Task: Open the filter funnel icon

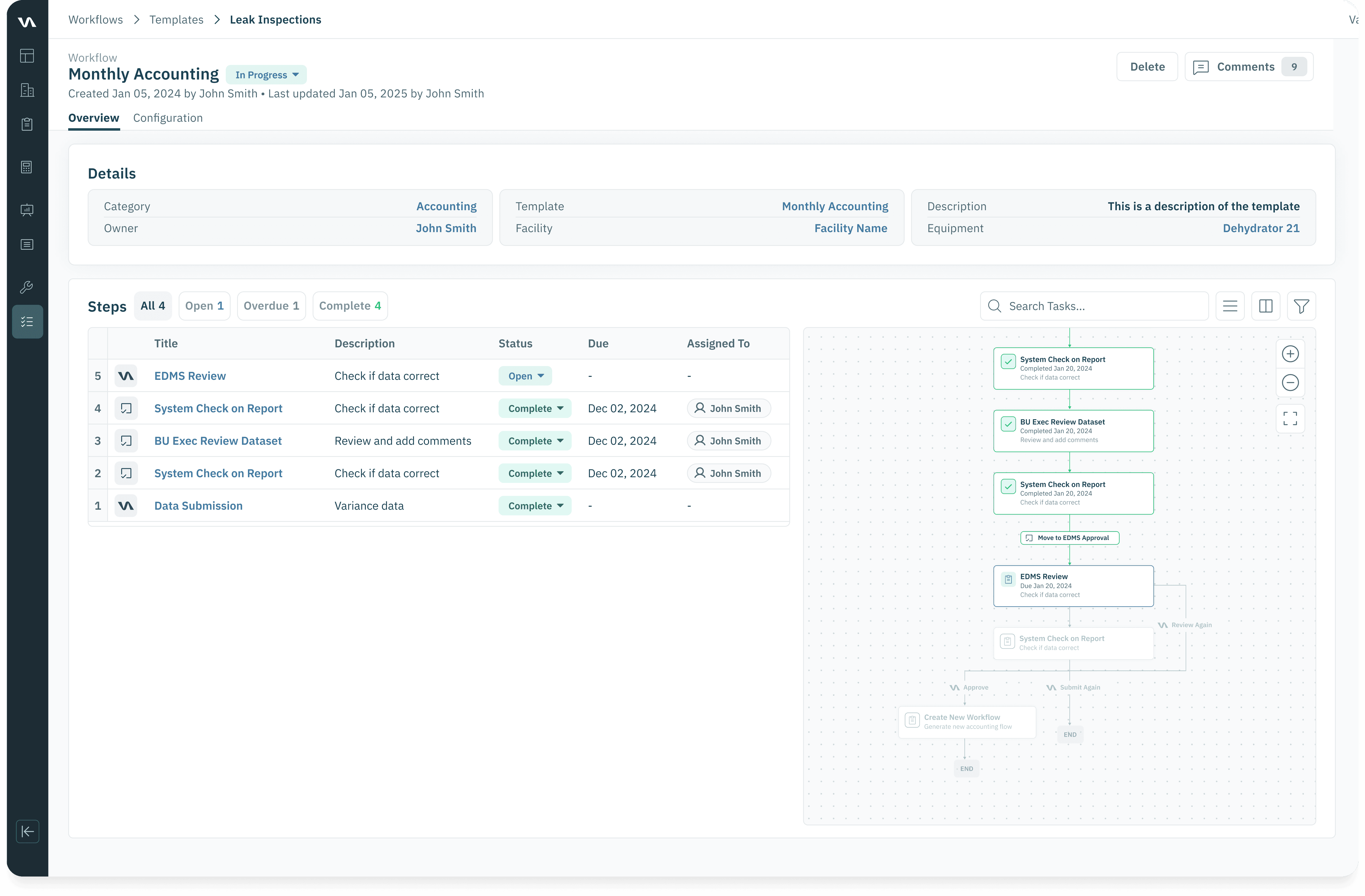Action: click(x=1301, y=306)
